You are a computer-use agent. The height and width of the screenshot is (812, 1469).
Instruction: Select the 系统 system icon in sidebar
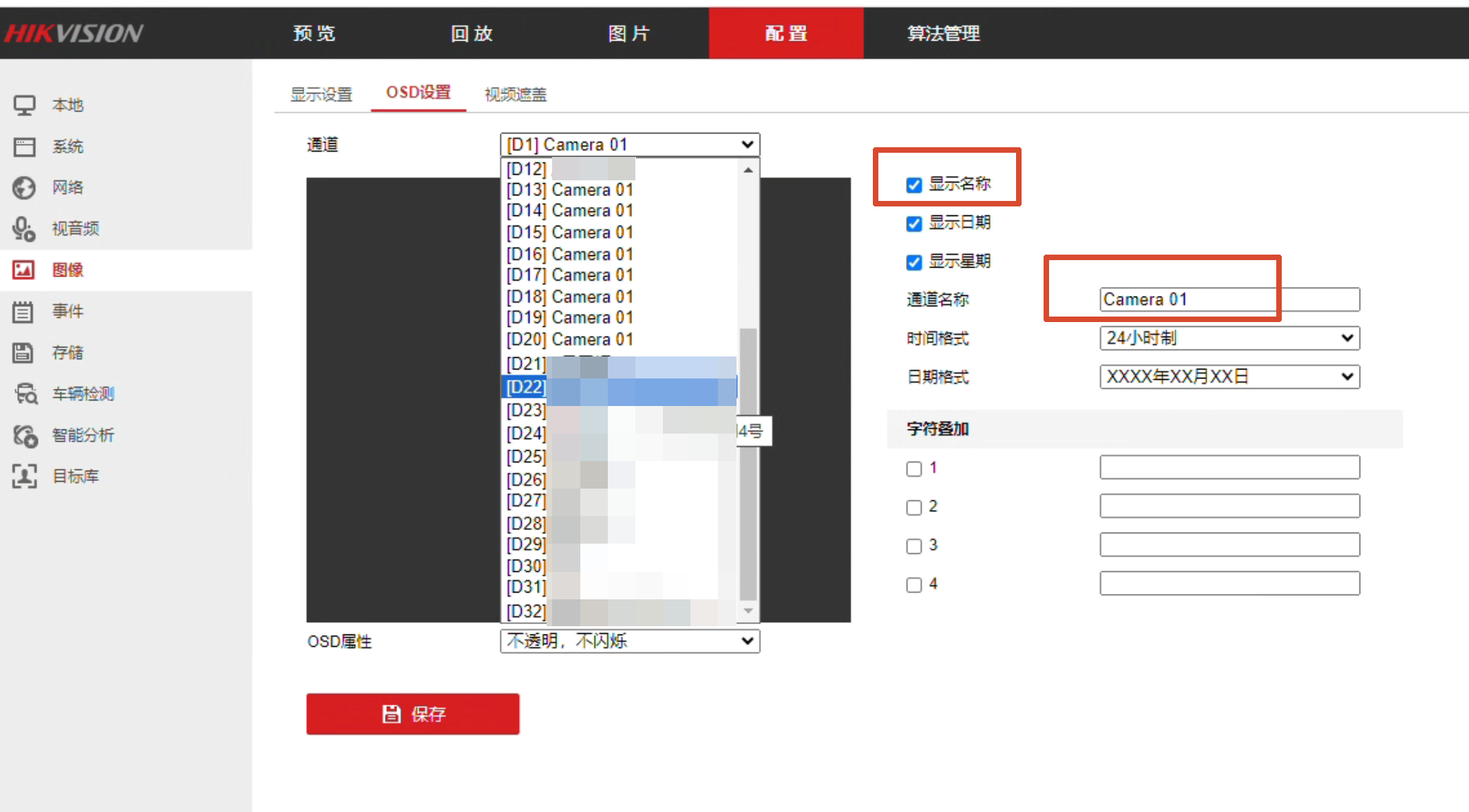click(24, 147)
